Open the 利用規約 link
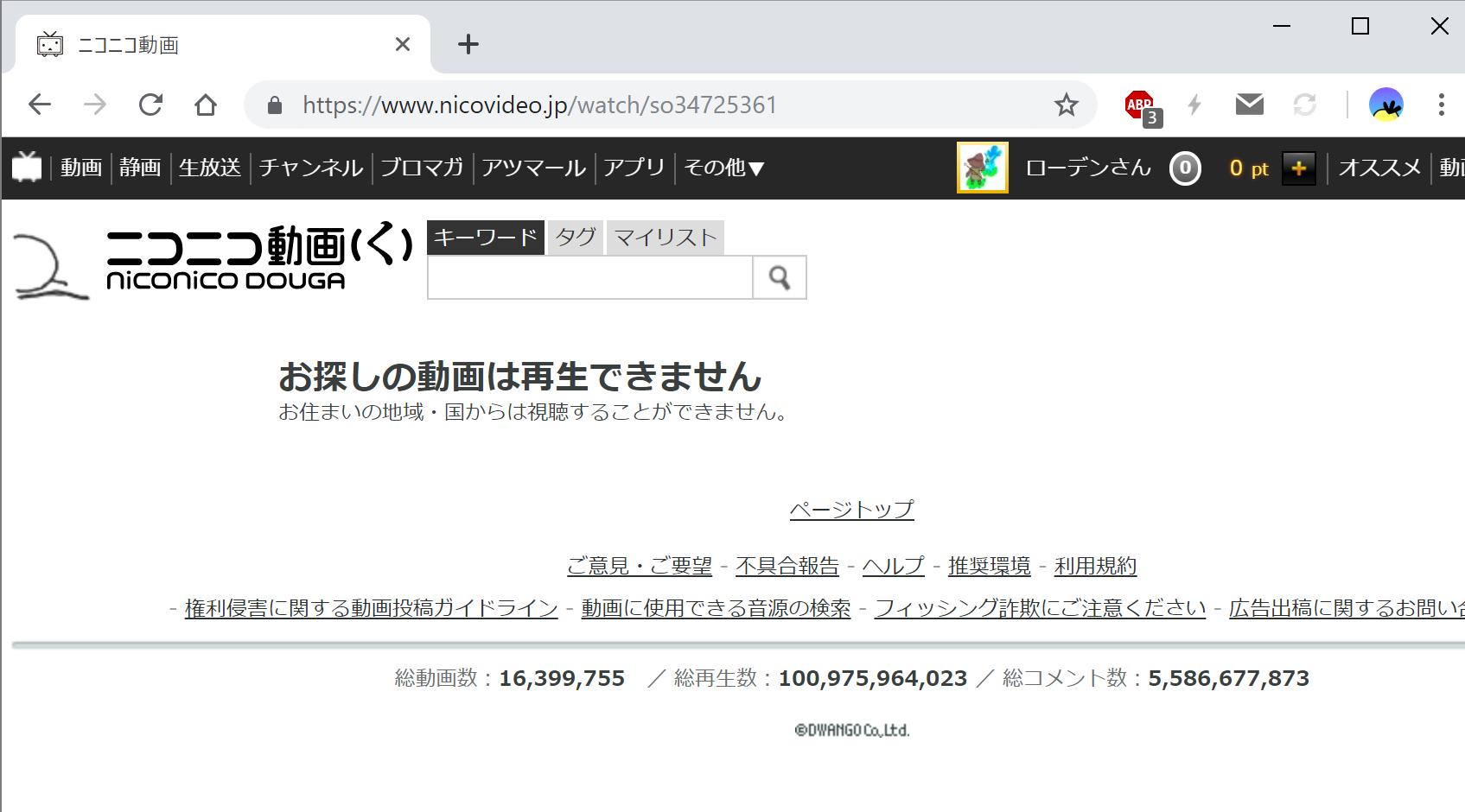 pyautogui.click(x=1095, y=567)
